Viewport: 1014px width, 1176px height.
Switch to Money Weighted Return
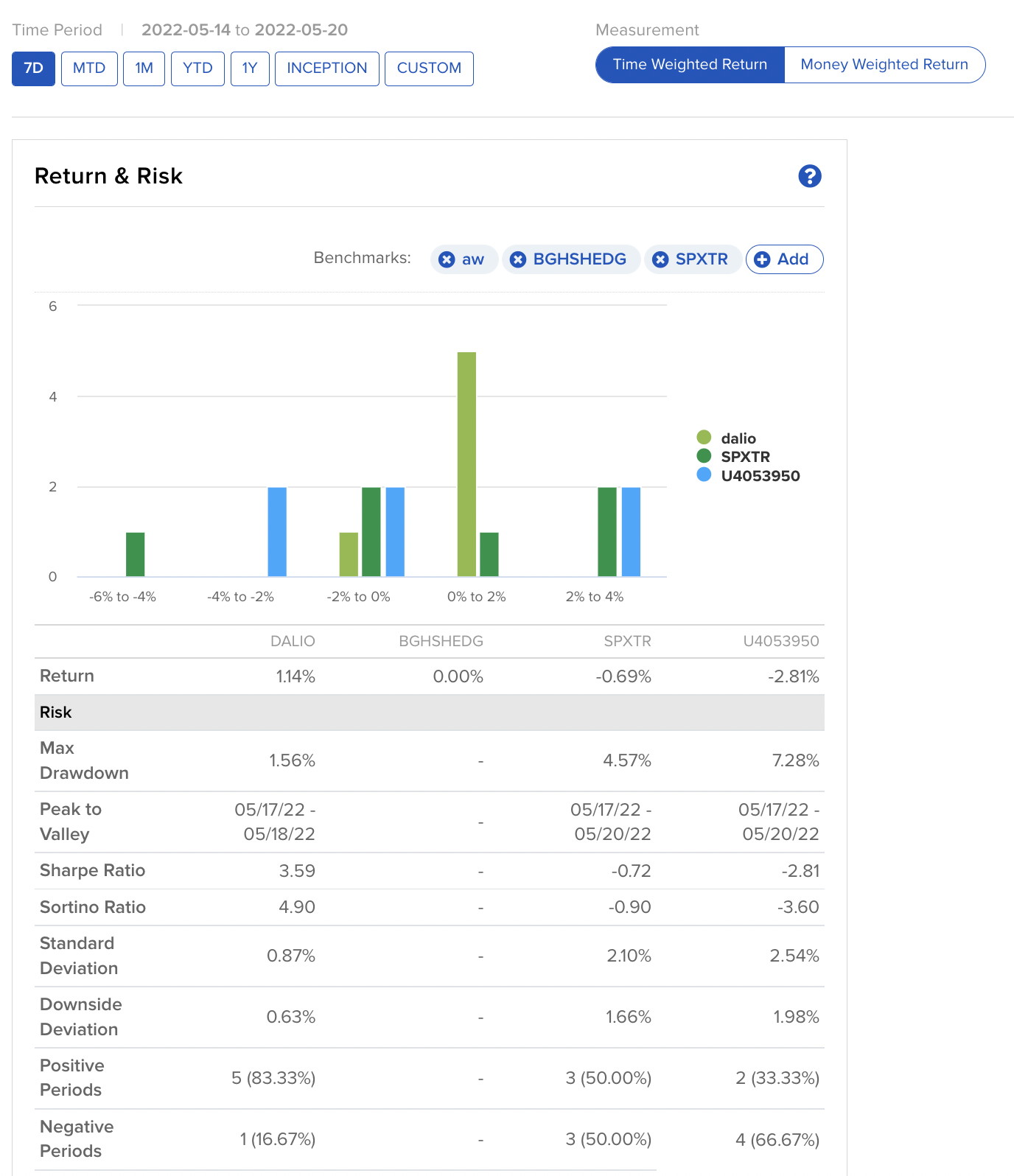(x=884, y=65)
